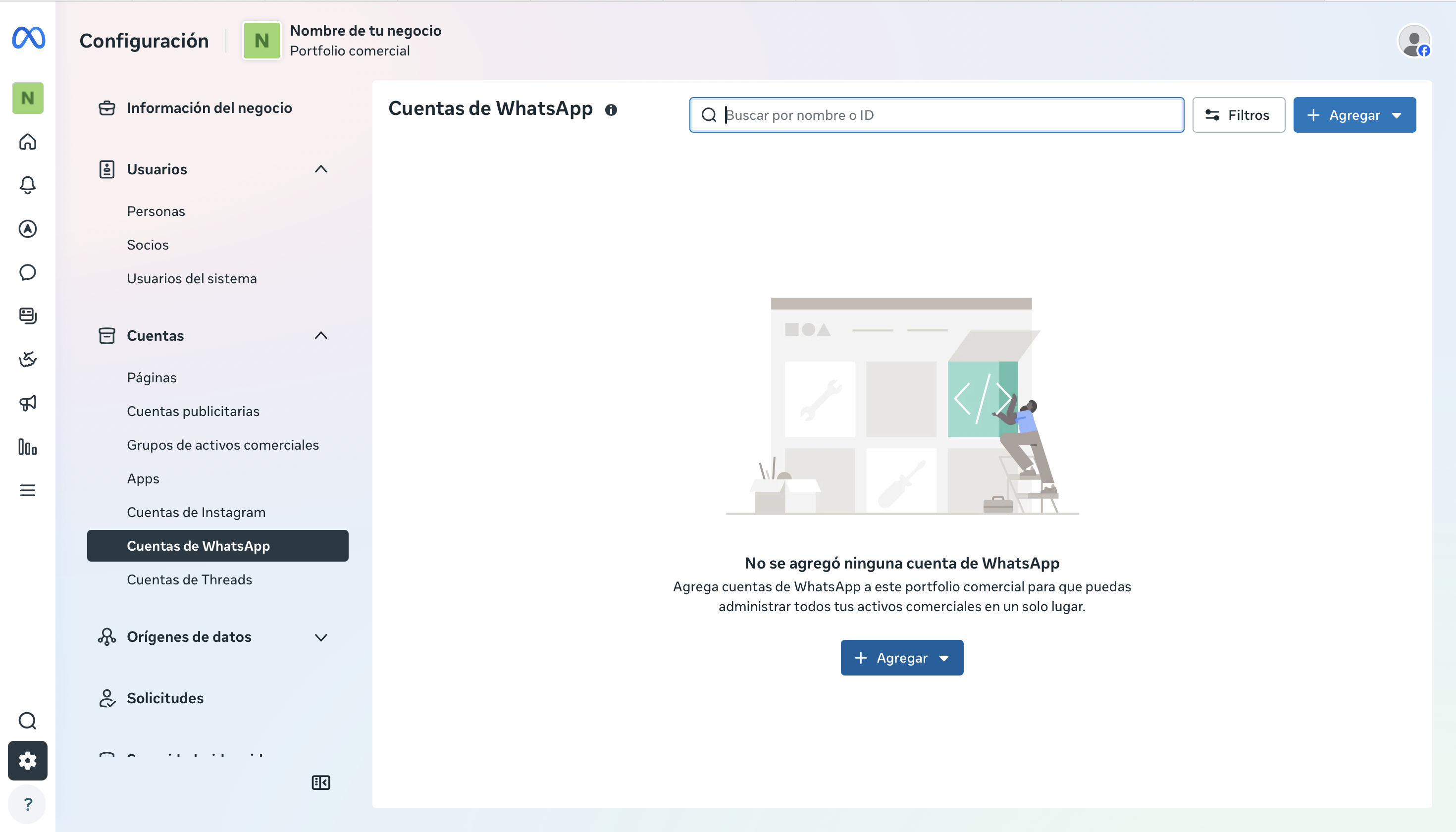Open the top Agregar dropdown button
The image size is (1456, 832).
pyautogui.click(x=1354, y=115)
